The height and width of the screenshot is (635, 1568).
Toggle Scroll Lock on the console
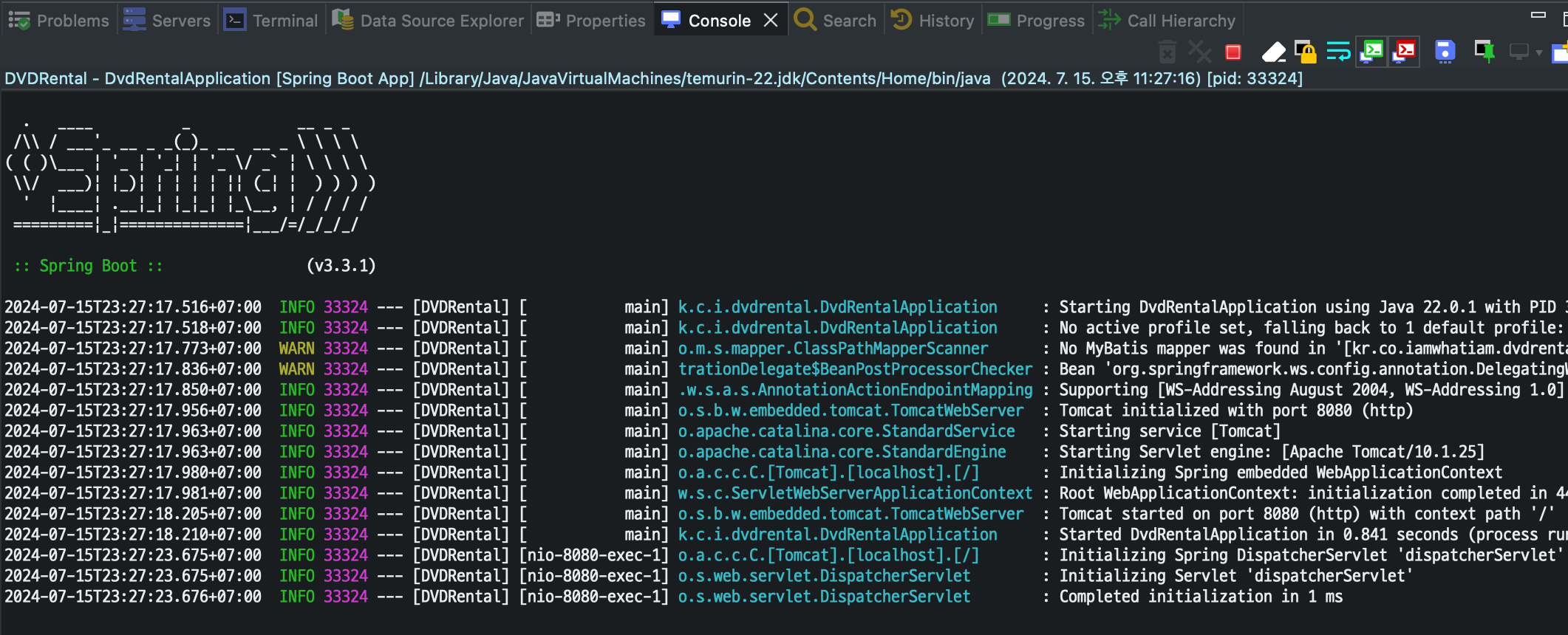pos(1305,52)
